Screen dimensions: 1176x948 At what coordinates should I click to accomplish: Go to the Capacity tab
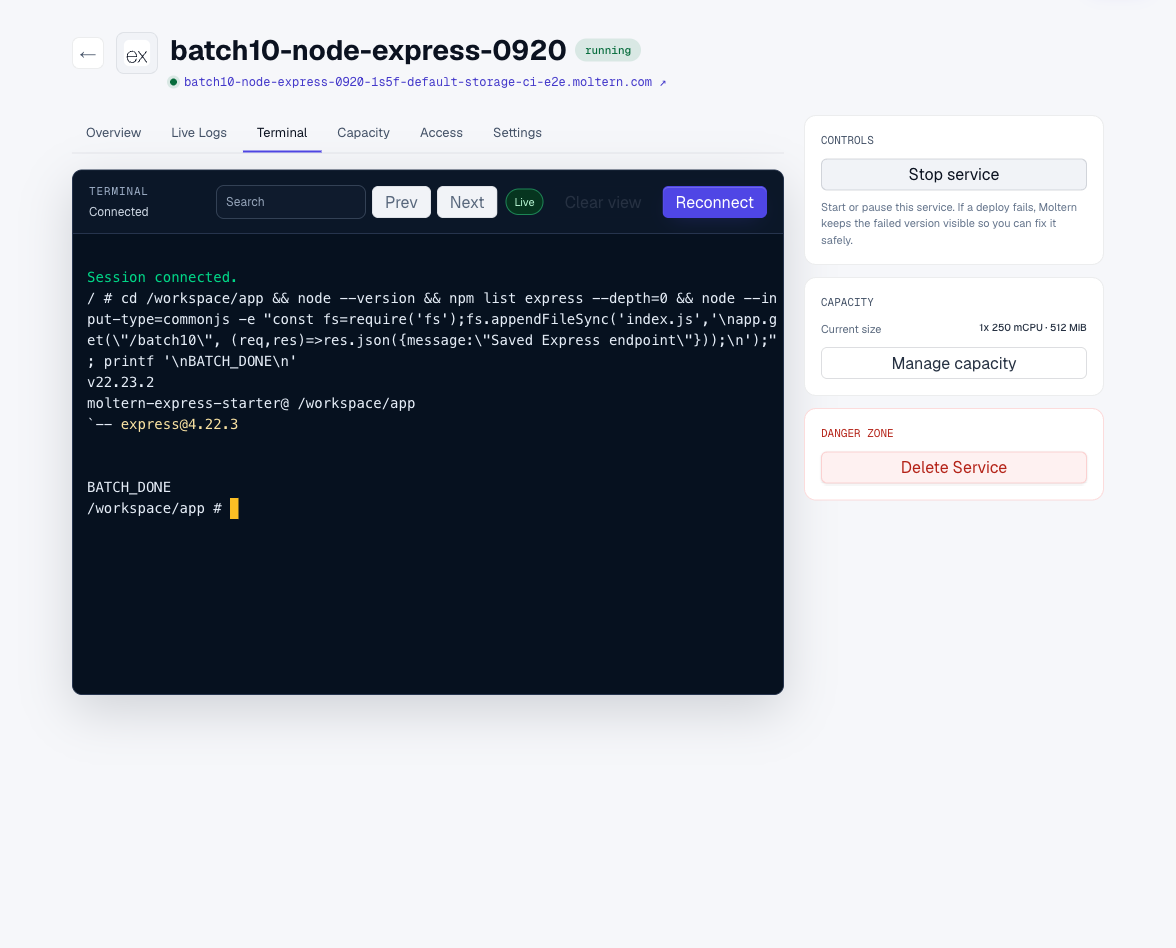click(363, 133)
